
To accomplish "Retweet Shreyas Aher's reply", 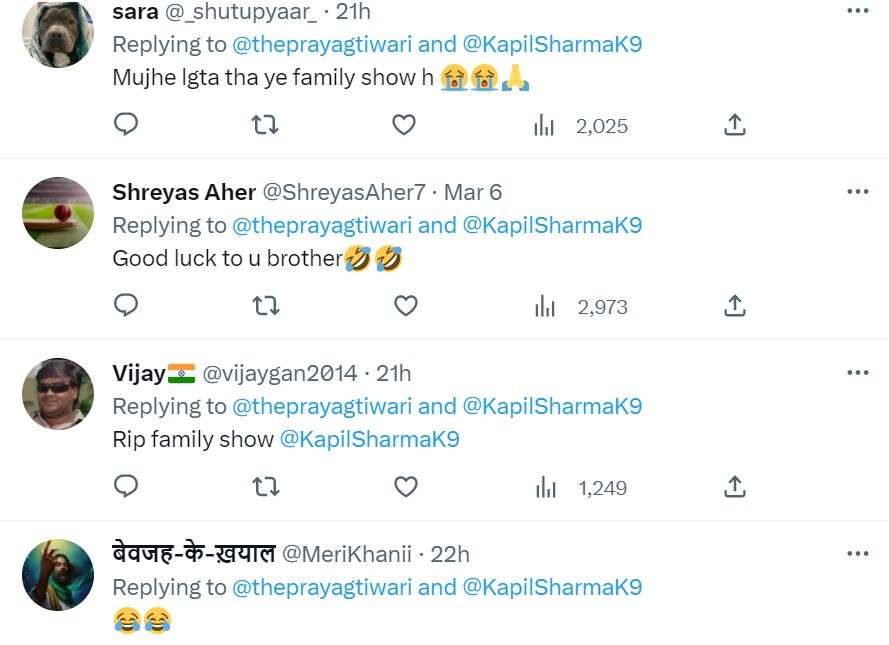I will click(265, 306).
